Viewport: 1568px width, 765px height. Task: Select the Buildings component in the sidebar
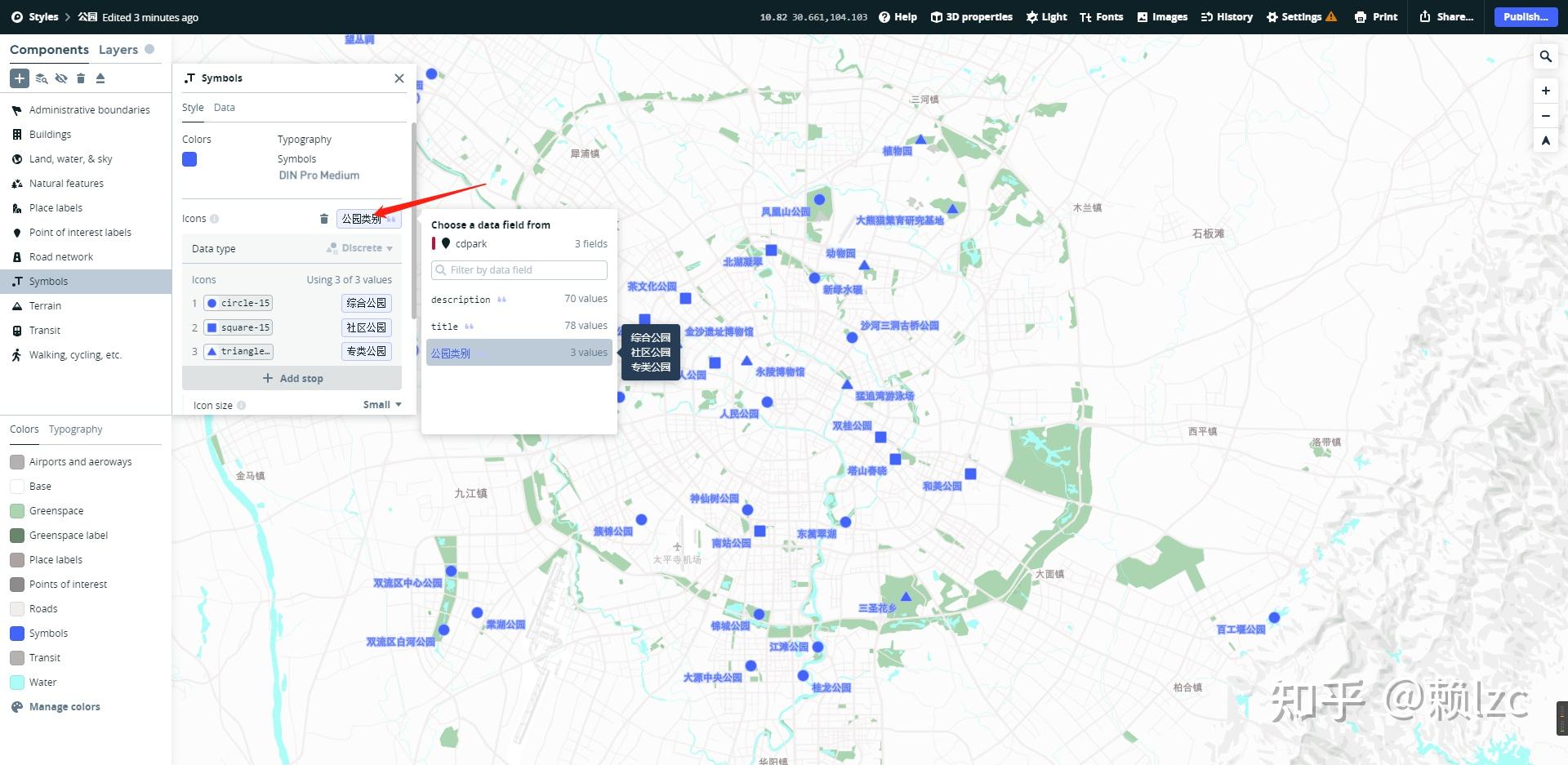50,134
